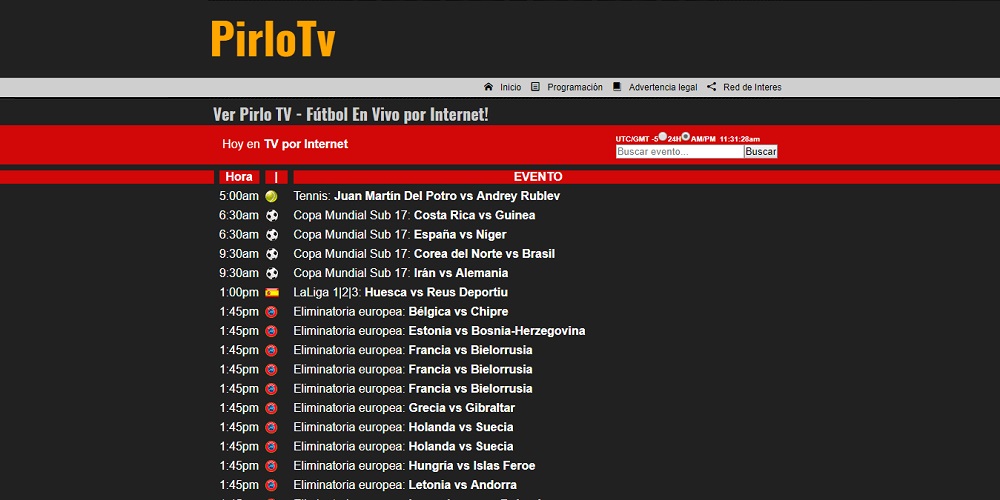Click the UEFA icon for Estonia vs Bosnia-Herzegovina
Screen dimensions: 1000x500
coord(272,331)
